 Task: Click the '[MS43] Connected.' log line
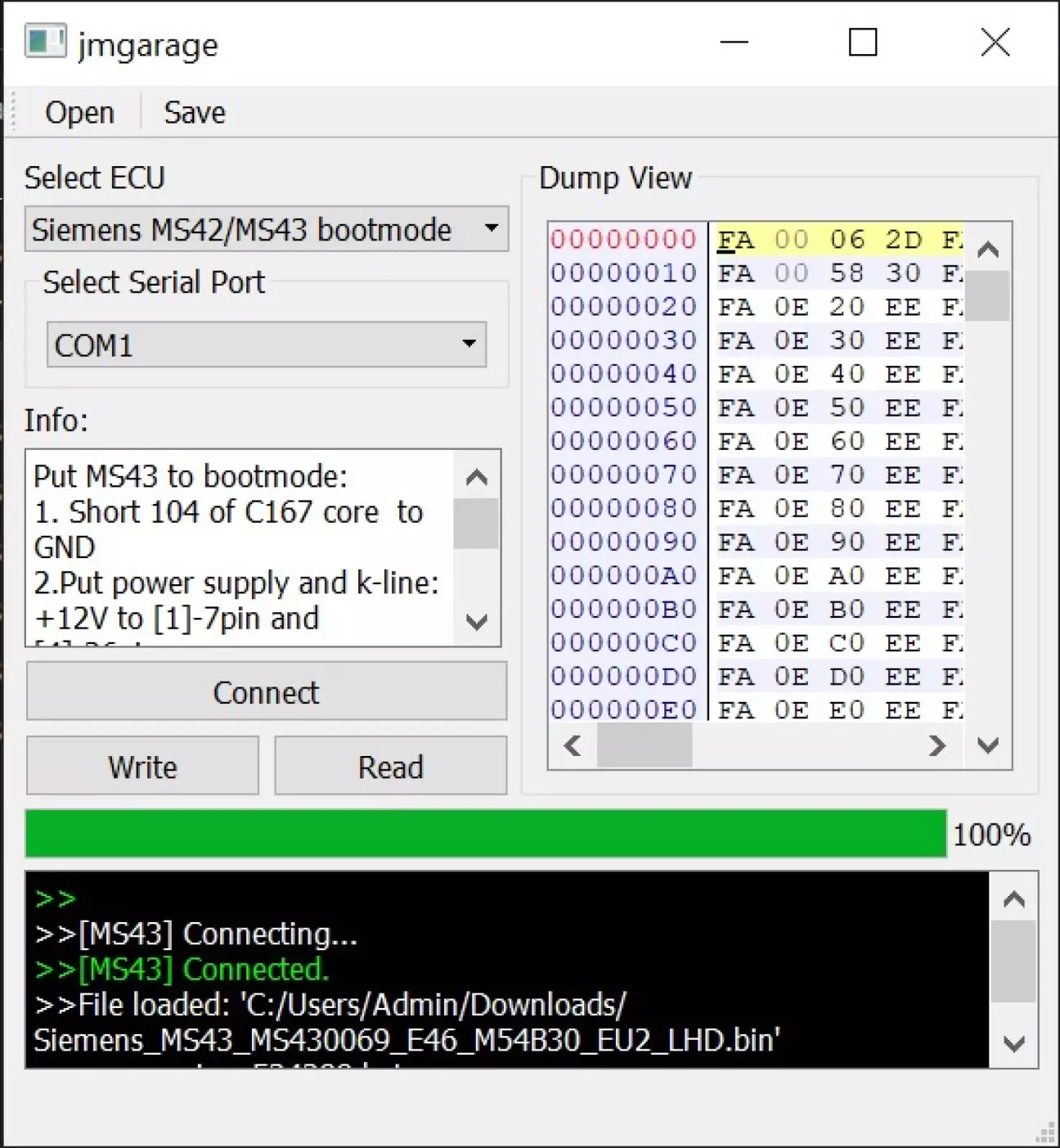click(182, 970)
